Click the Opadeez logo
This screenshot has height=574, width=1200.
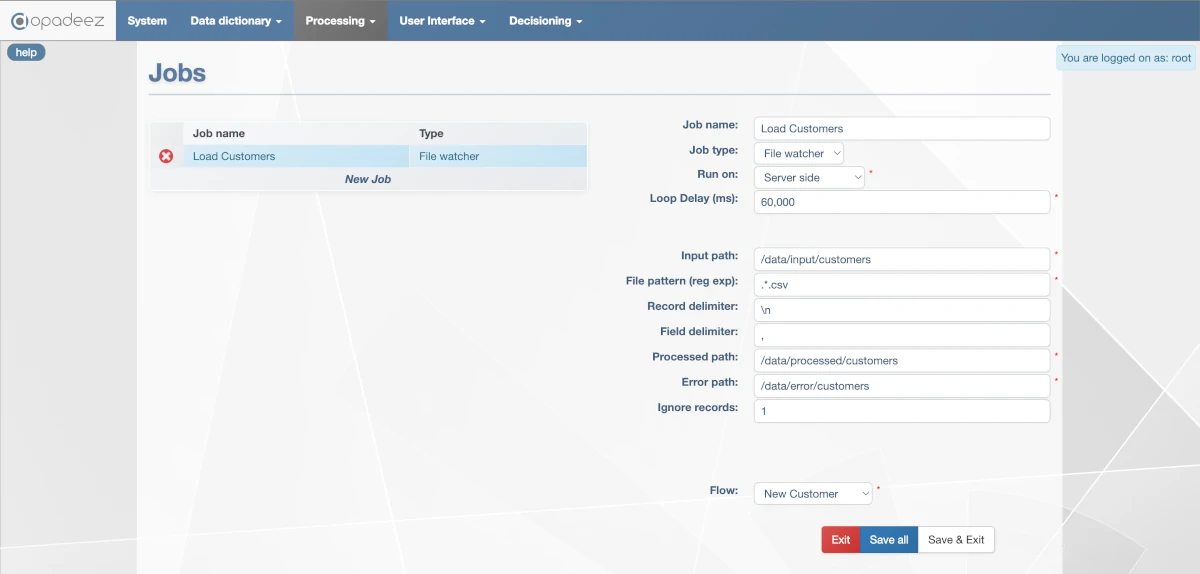pyautogui.click(x=58, y=20)
